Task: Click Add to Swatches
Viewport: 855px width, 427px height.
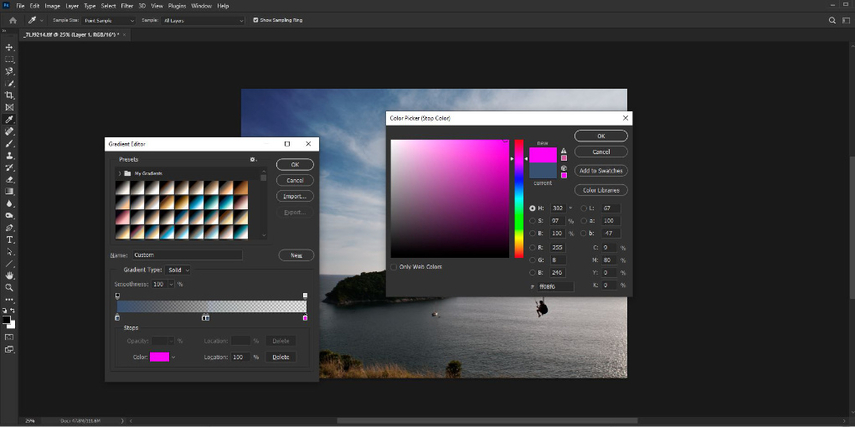Action: (601, 171)
